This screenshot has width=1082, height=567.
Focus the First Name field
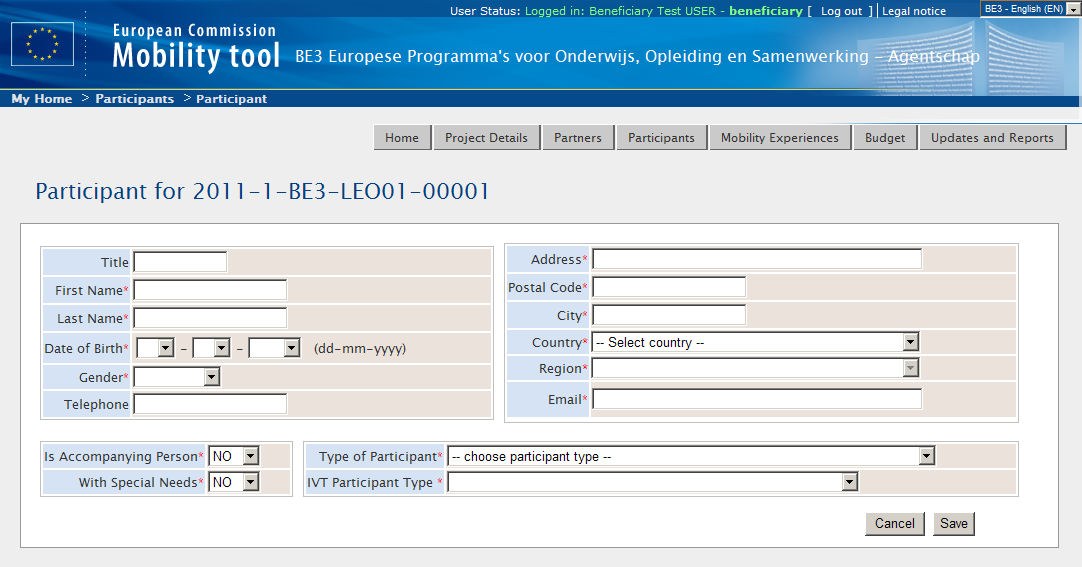(x=210, y=290)
